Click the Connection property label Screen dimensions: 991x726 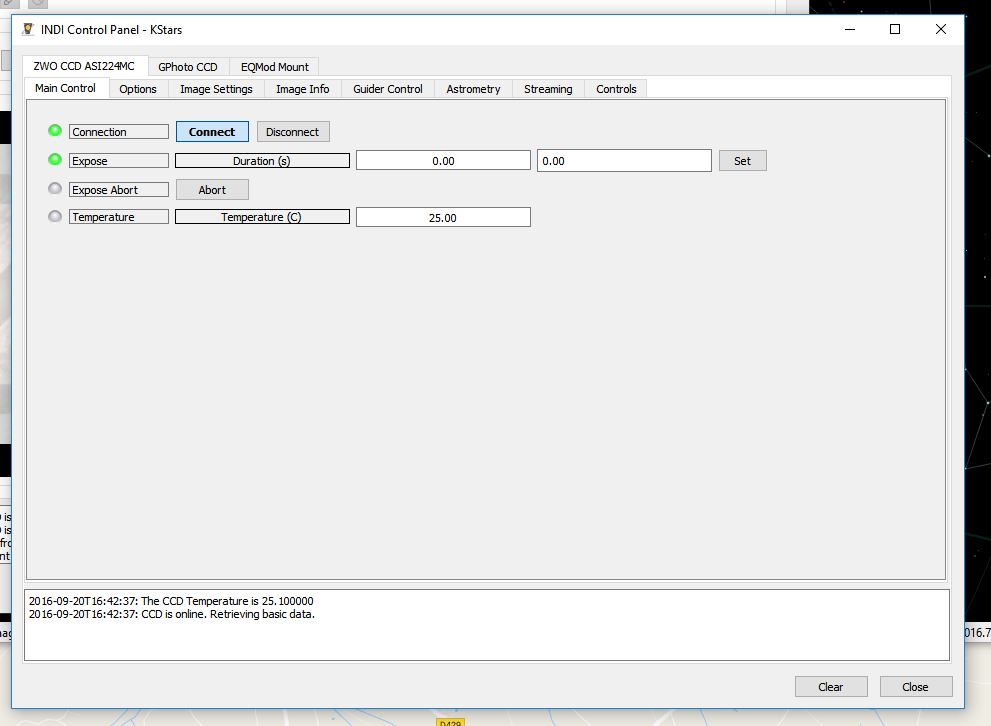point(119,131)
